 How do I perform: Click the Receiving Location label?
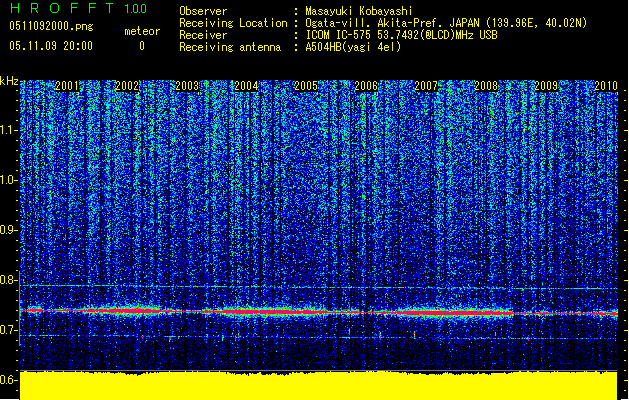[x=233, y=23]
